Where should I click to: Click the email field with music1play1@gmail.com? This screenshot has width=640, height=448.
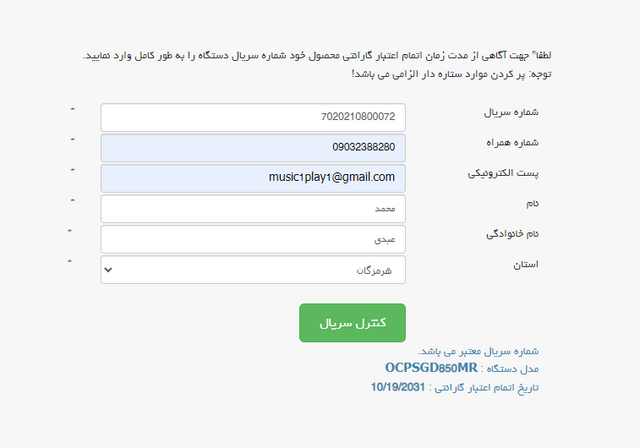[252, 178]
